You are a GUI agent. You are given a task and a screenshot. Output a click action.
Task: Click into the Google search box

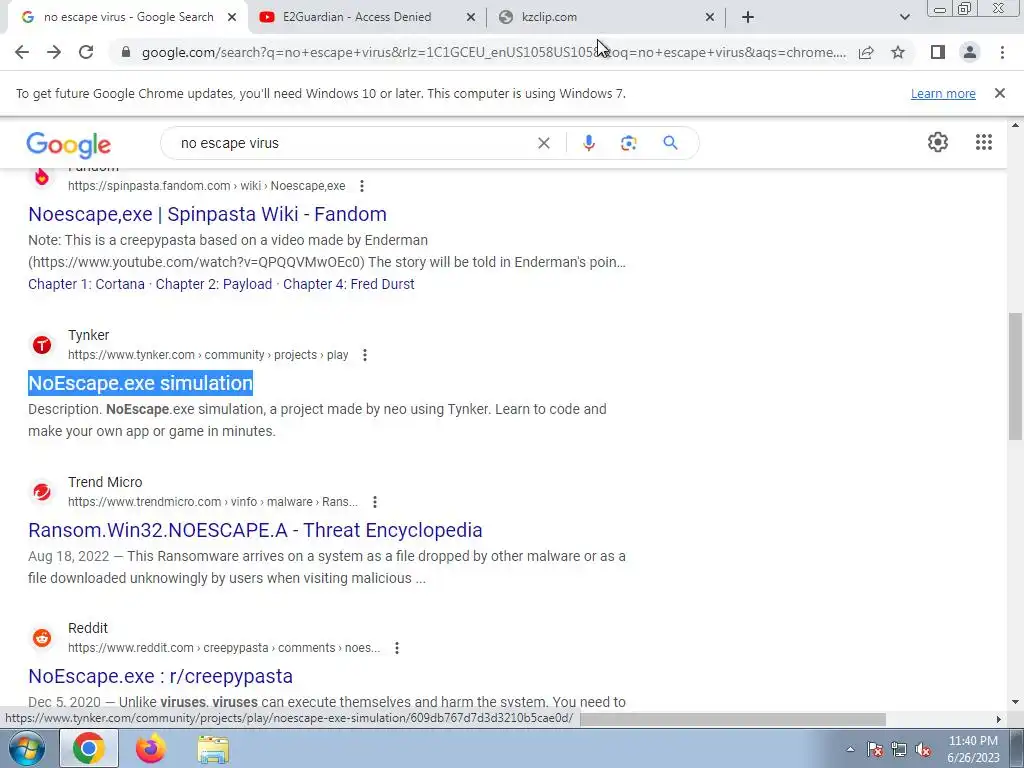353,143
